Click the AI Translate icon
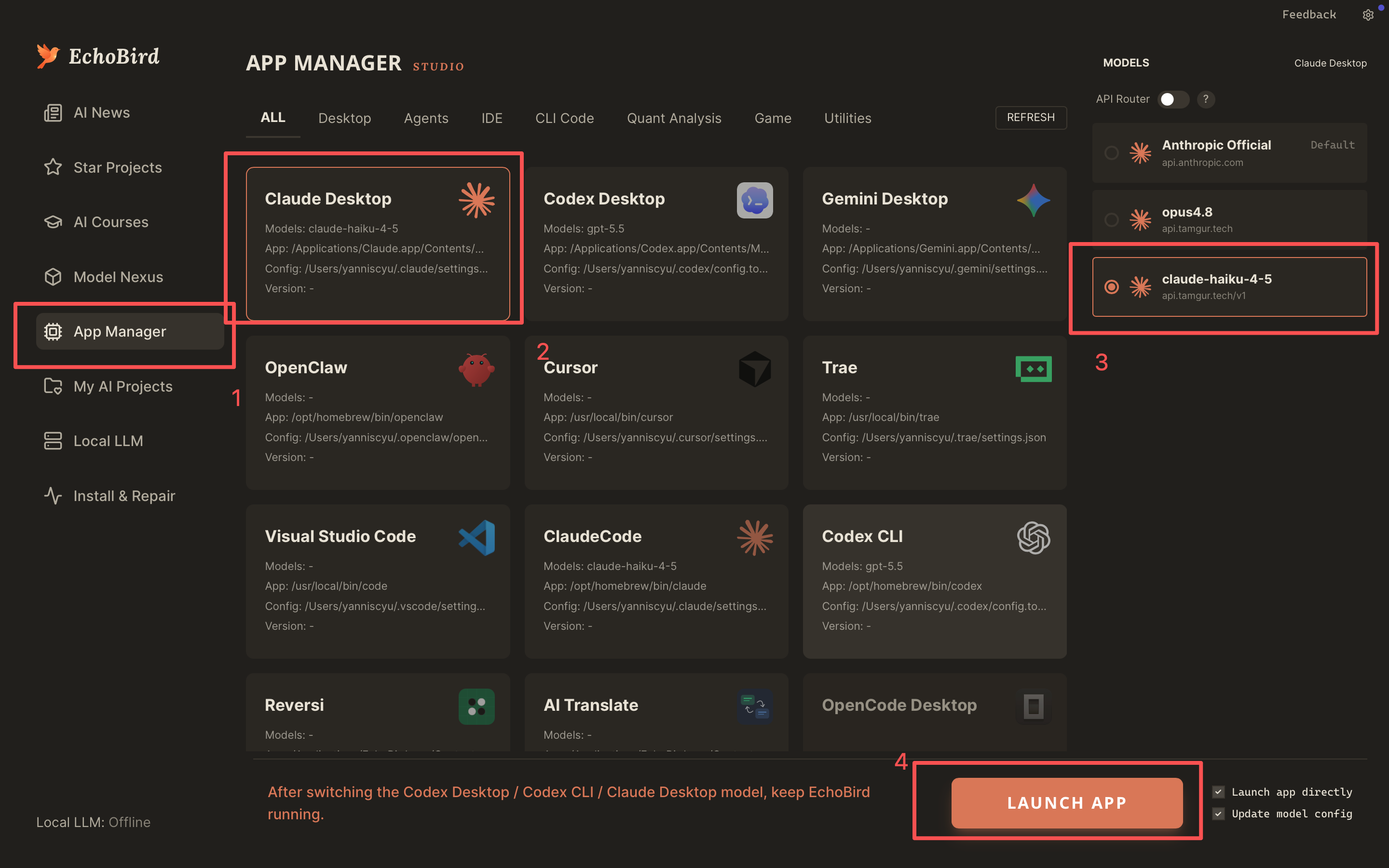Image resolution: width=1389 pixels, height=868 pixels. pyautogui.click(x=755, y=706)
